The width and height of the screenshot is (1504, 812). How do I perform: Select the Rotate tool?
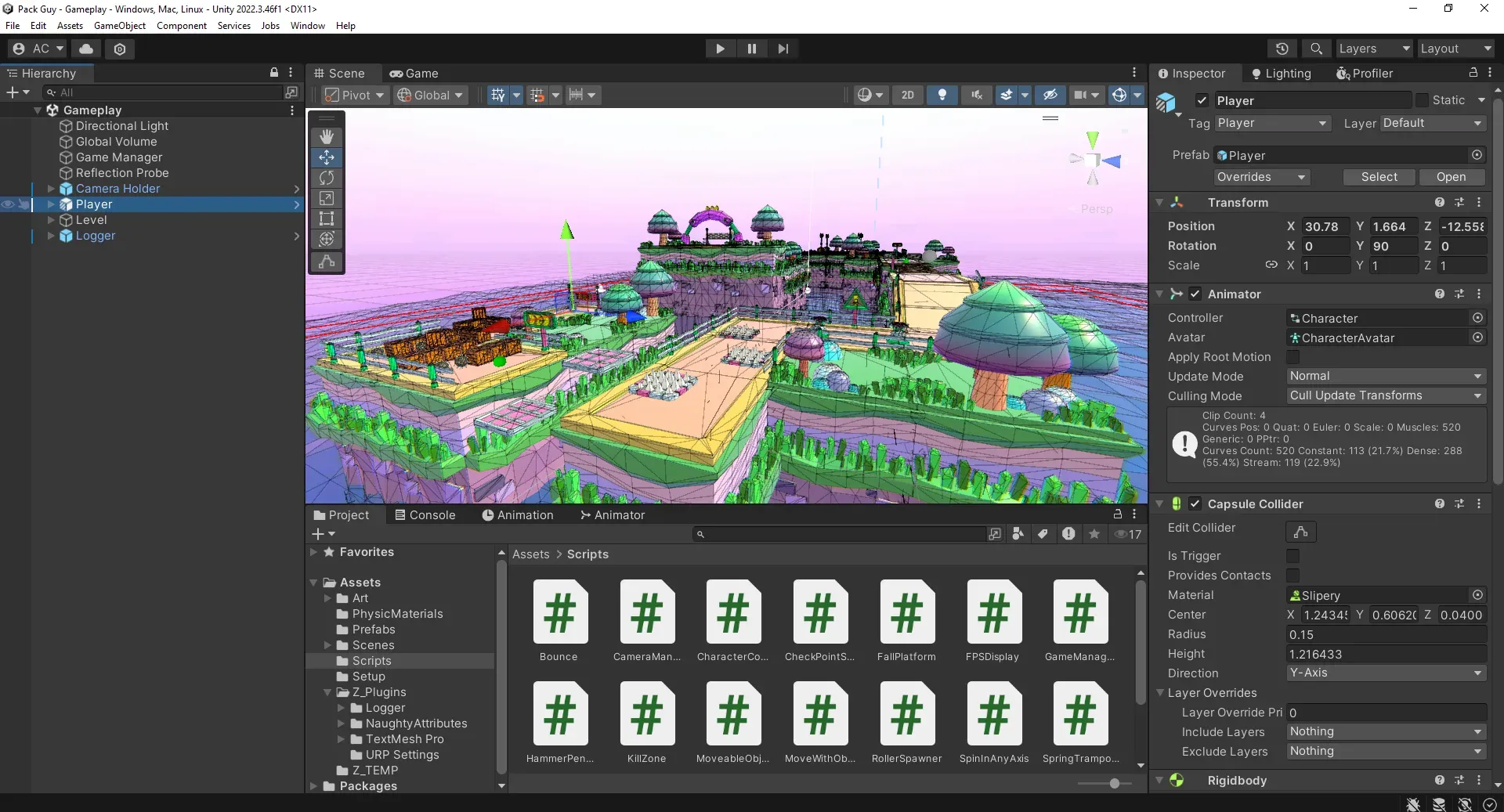[x=327, y=178]
